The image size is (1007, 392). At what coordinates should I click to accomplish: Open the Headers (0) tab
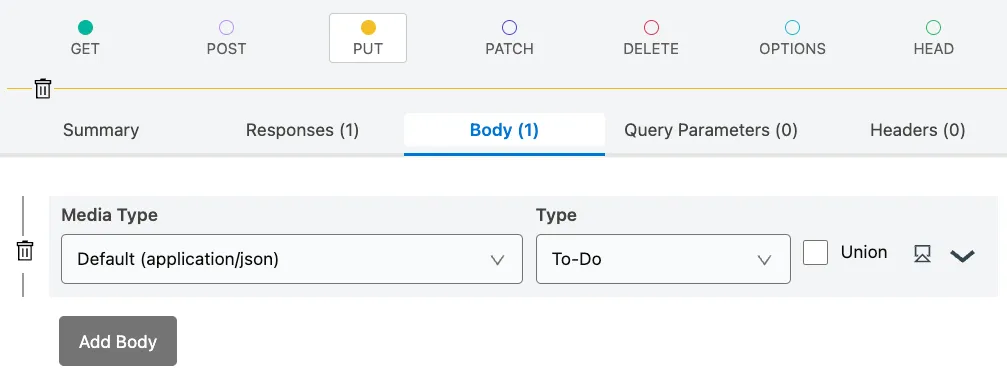pos(918,130)
